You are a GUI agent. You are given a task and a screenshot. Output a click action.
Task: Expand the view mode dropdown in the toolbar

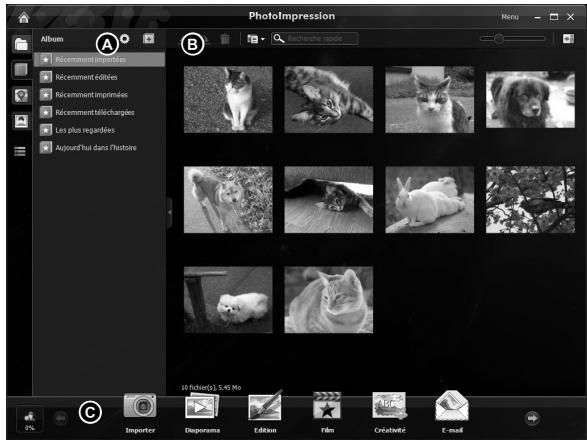tap(256, 39)
